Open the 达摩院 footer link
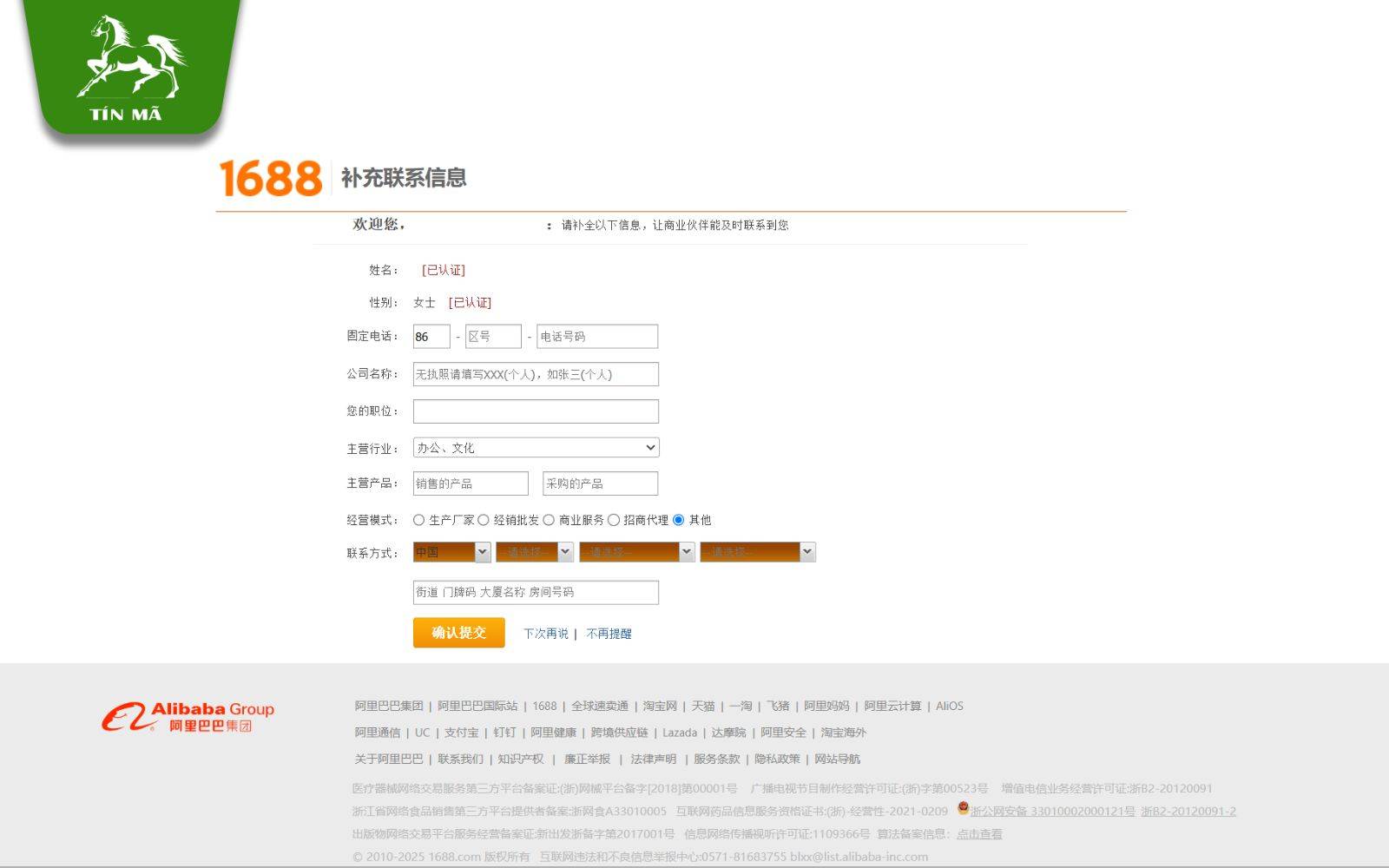Image resolution: width=1389 pixels, height=868 pixels. click(728, 733)
